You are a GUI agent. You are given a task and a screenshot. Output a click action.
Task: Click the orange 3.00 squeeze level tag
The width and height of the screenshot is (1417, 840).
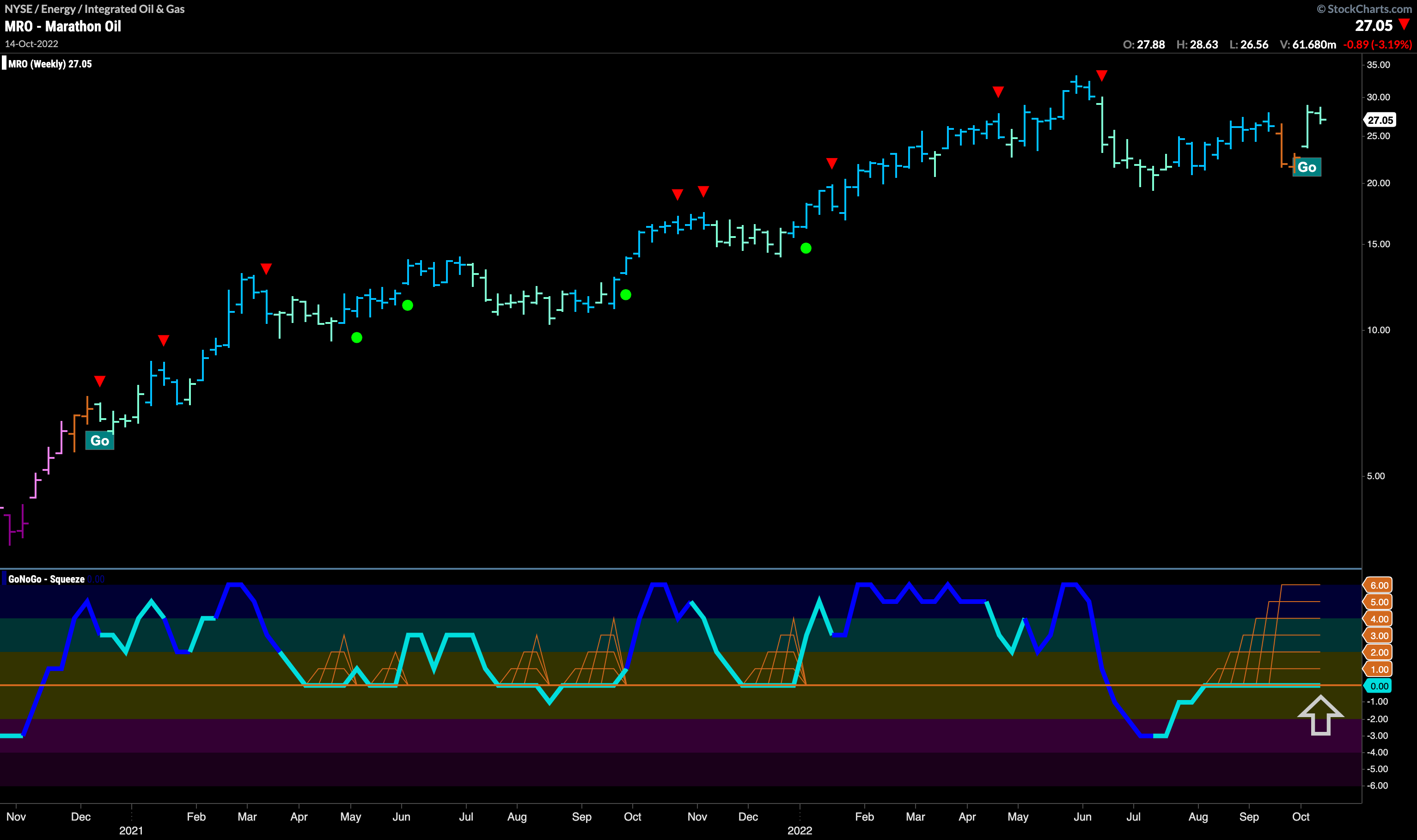(1377, 636)
